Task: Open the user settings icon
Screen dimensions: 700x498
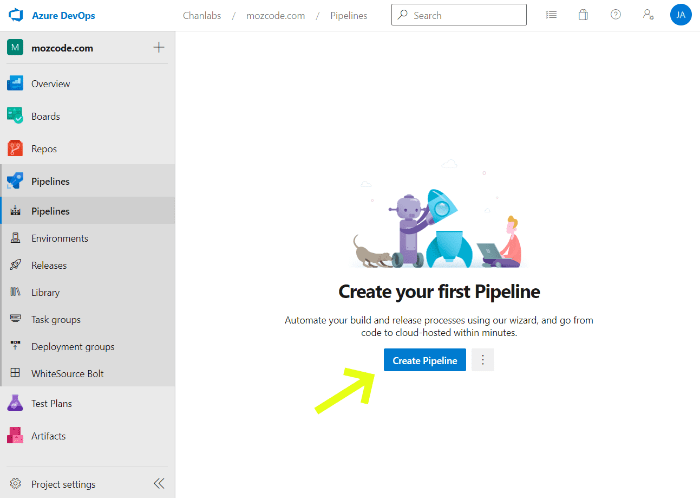Action: tap(647, 15)
